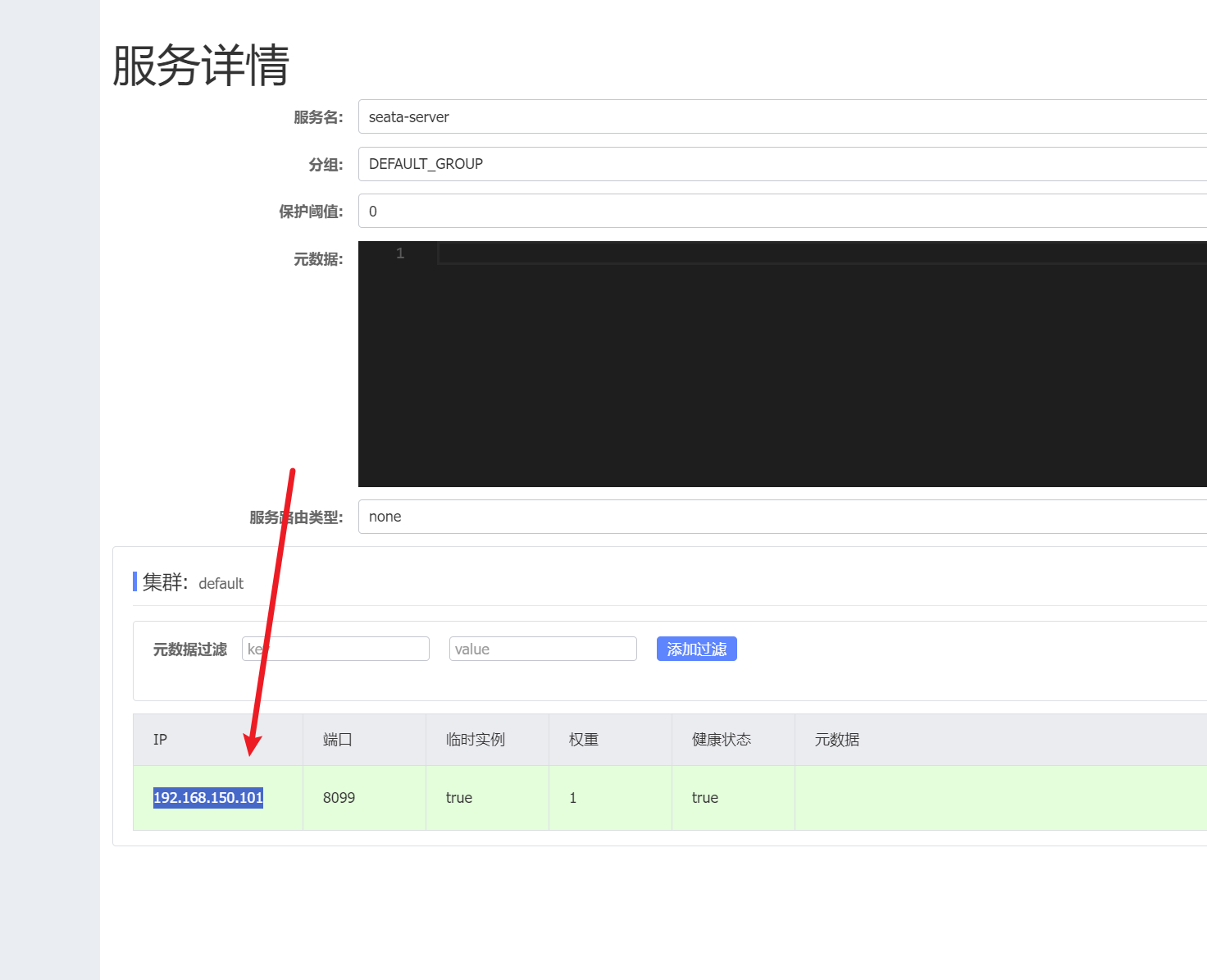The height and width of the screenshot is (980, 1207).
Task: Click the 元数据 table column header
Action: tap(836, 740)
